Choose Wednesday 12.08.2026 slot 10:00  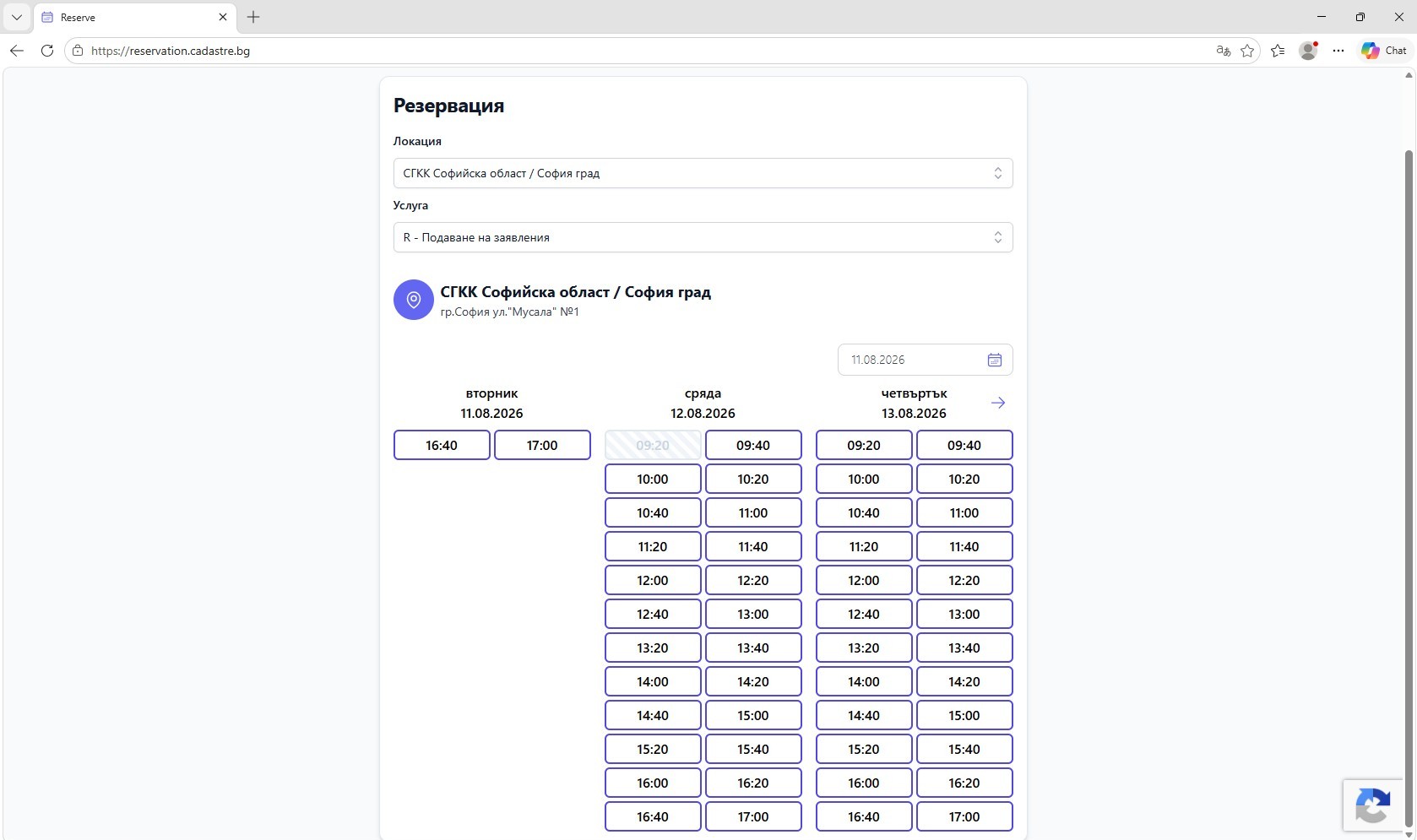click(653, 479)
